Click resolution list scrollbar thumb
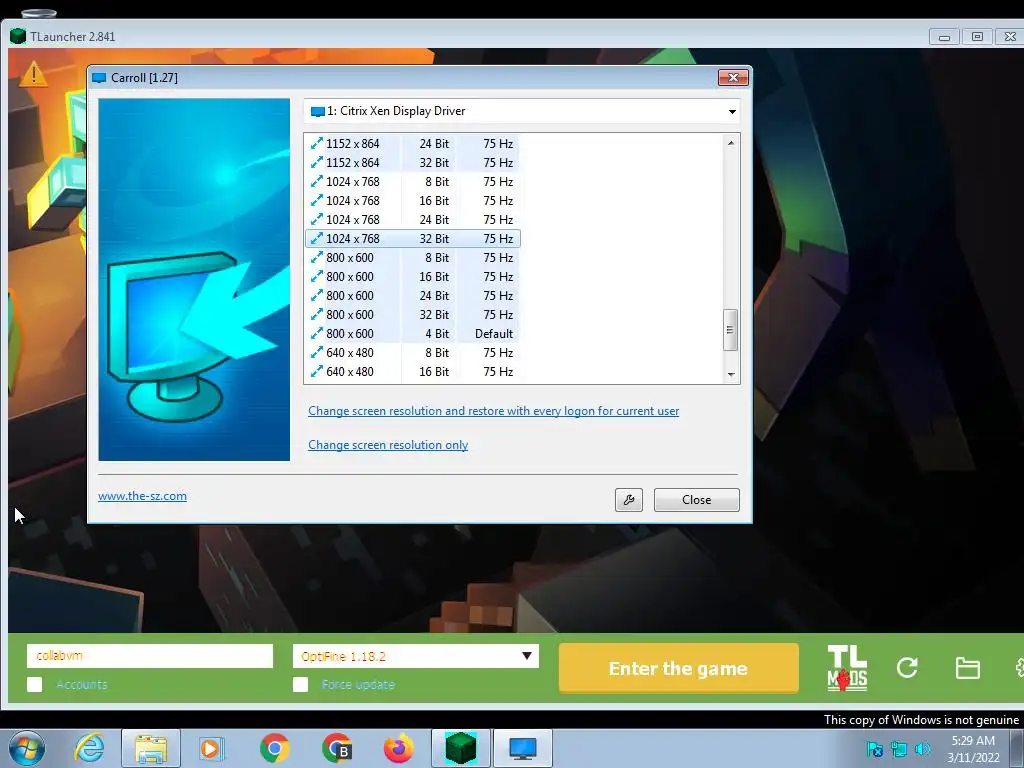Screen dimensions: 1024x768 731,330
